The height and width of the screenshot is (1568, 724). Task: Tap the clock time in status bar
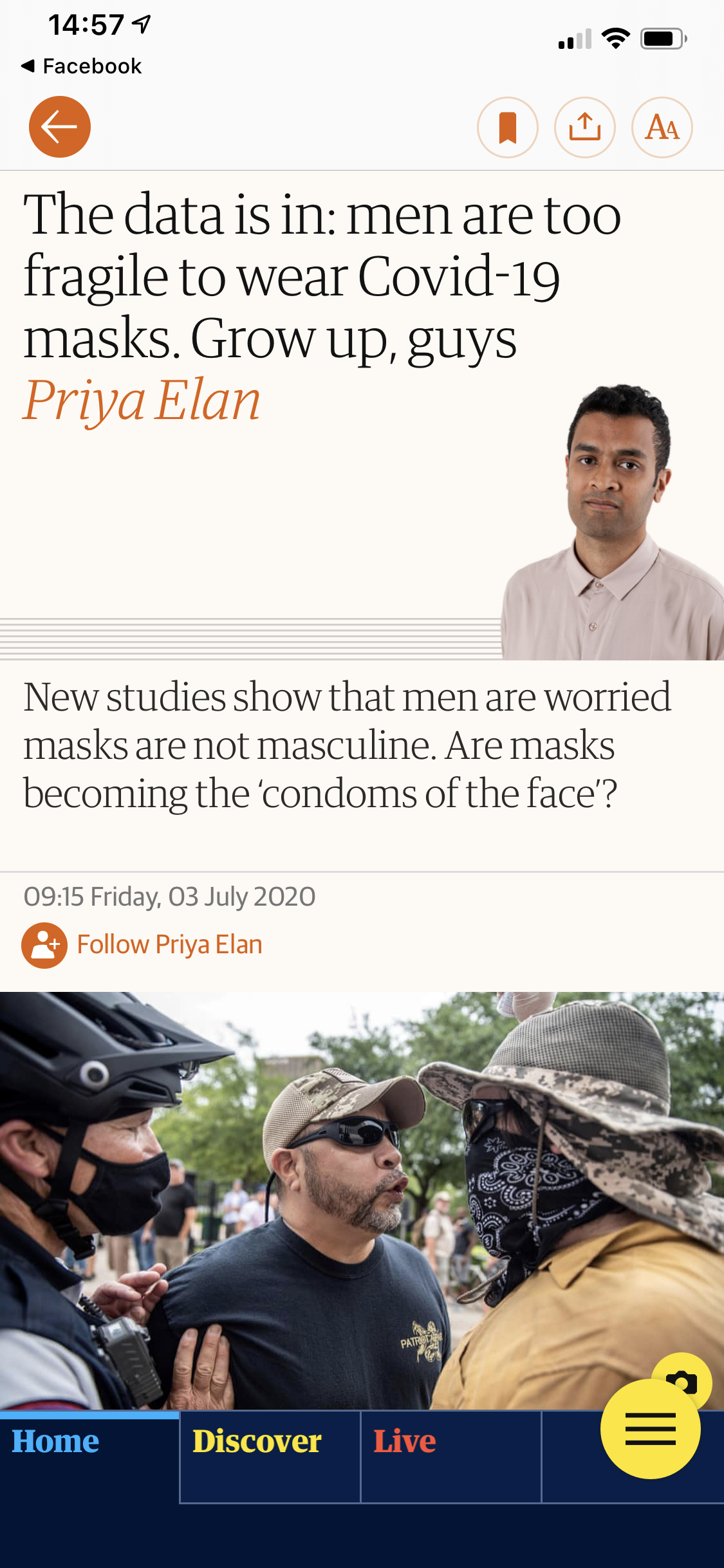pyautogui.click(x=86, y=25)
